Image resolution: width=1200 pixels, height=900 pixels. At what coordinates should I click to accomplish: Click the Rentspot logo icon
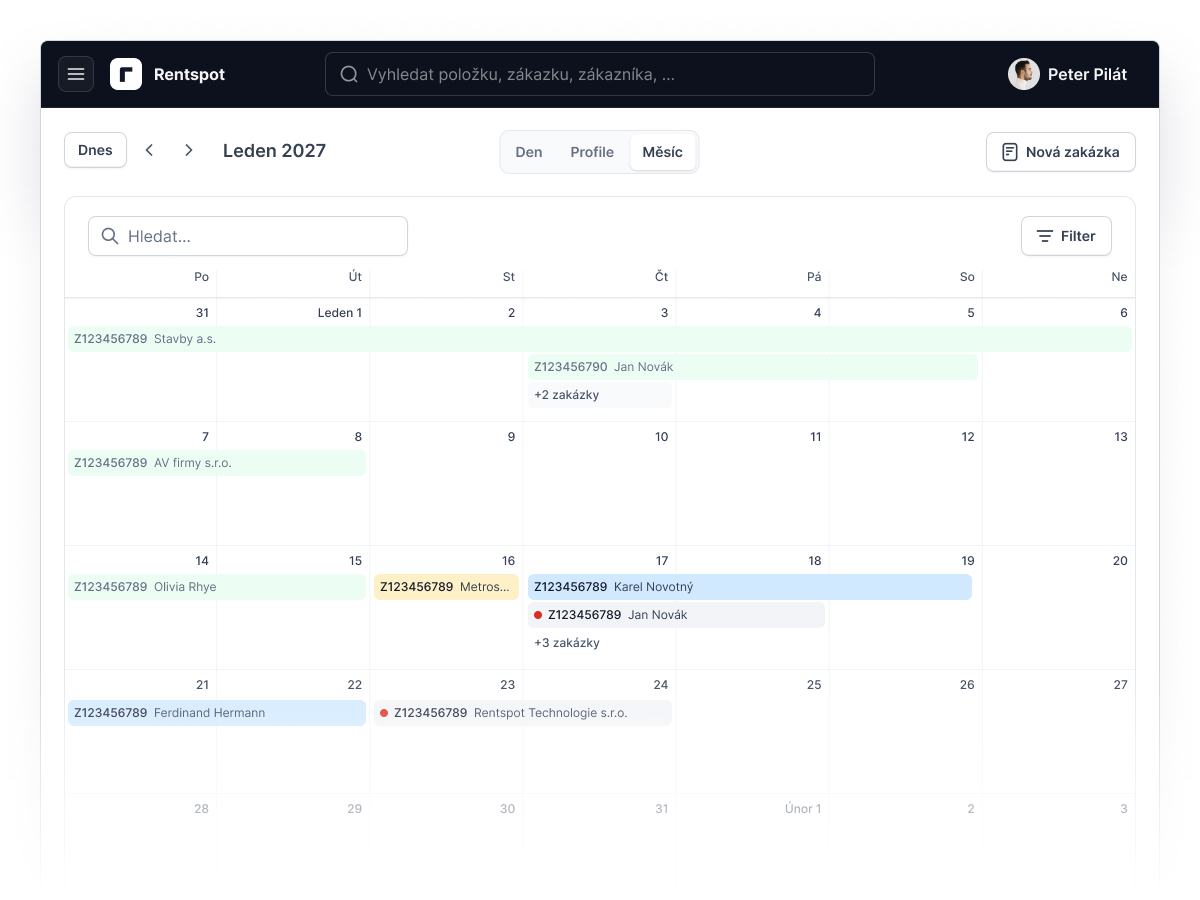click(x=126, y=74)
